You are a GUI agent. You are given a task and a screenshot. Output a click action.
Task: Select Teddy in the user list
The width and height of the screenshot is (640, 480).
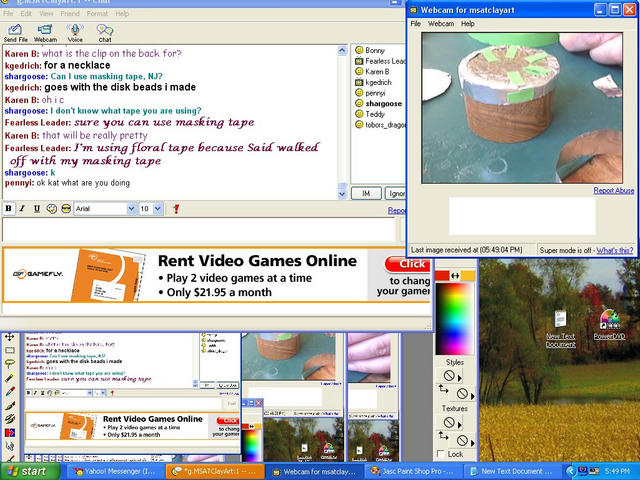[x=369, y=114]
